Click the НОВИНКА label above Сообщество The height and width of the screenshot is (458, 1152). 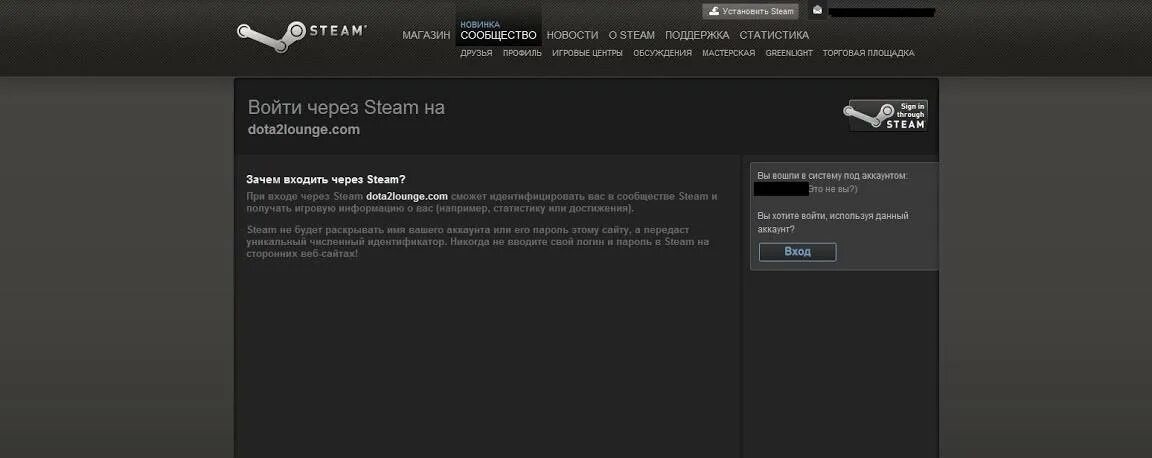tap(480, 24)
